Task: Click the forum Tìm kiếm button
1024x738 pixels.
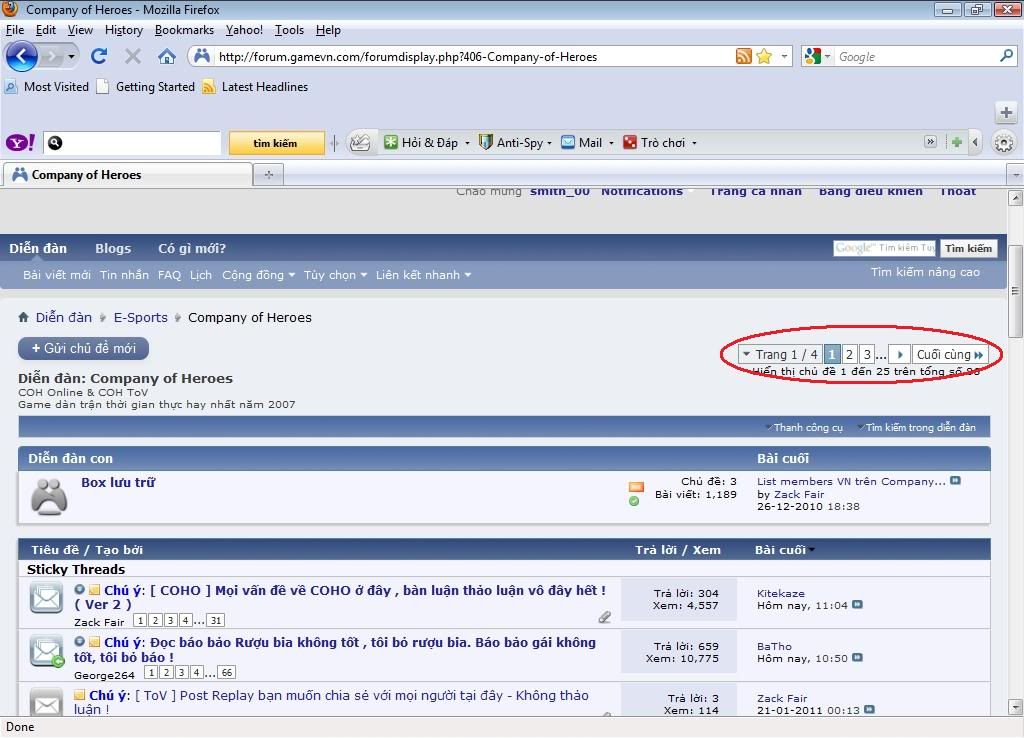Action: 968,248
